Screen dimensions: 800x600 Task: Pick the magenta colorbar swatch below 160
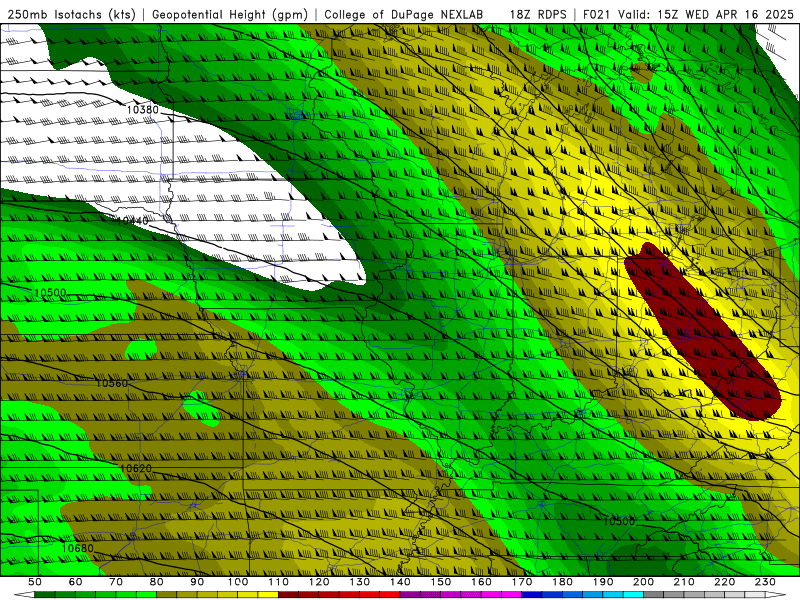pos(491,595)
